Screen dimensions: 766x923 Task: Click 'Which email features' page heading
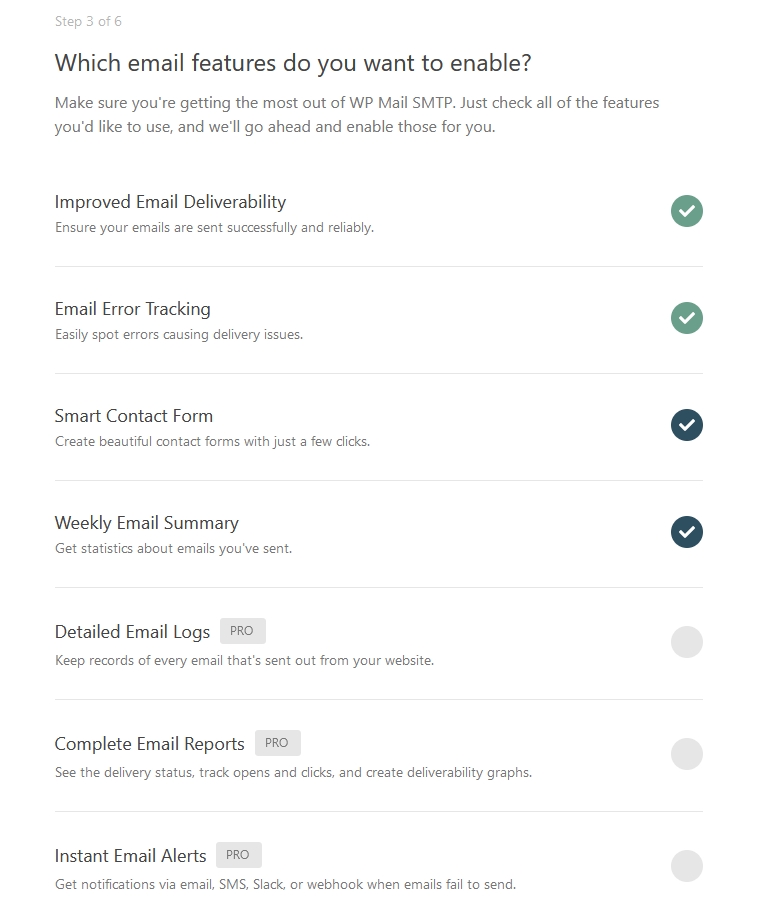(x=293, y=63)
